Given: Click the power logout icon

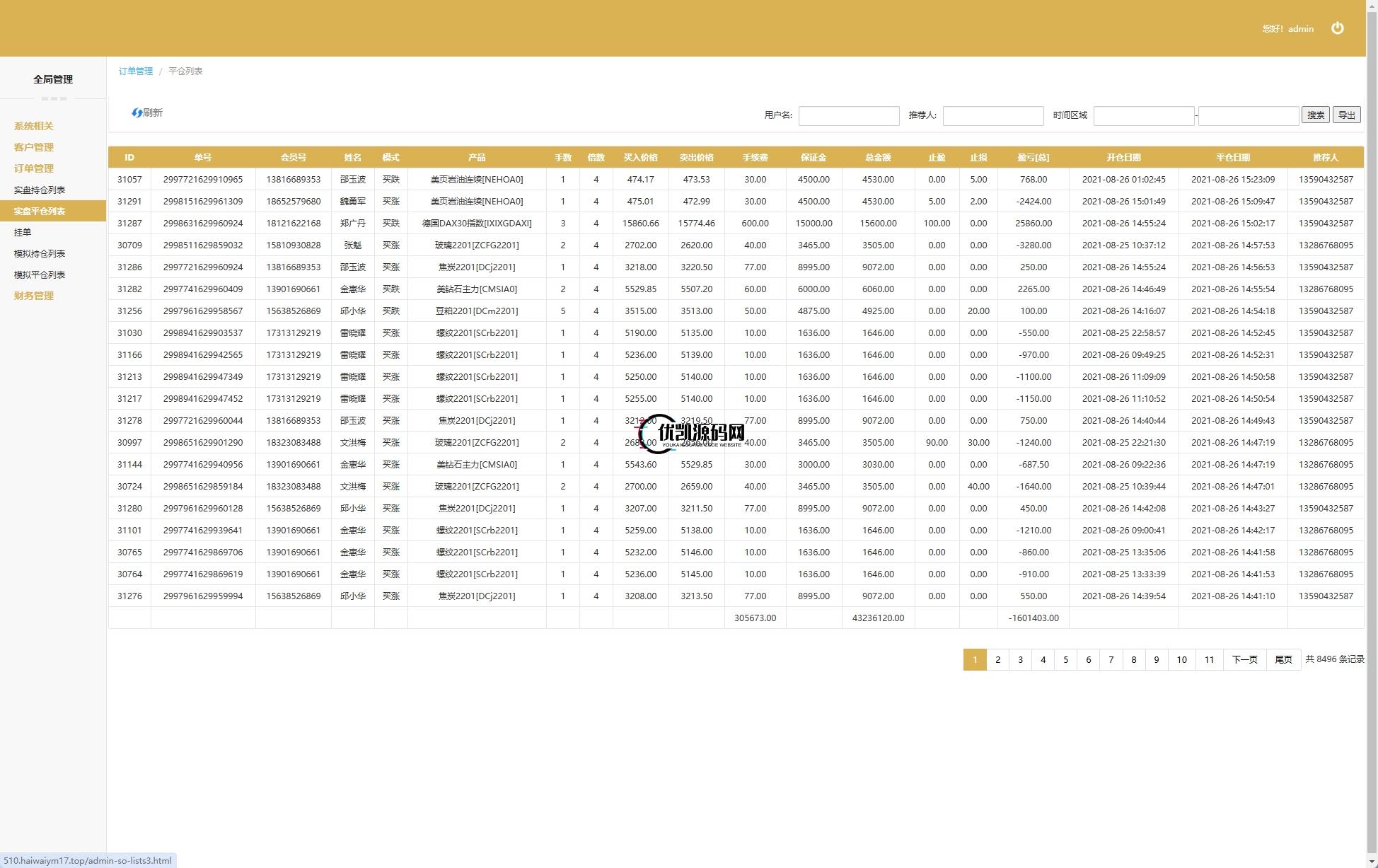Looking at the screenshot, I should pos(1337,28).
